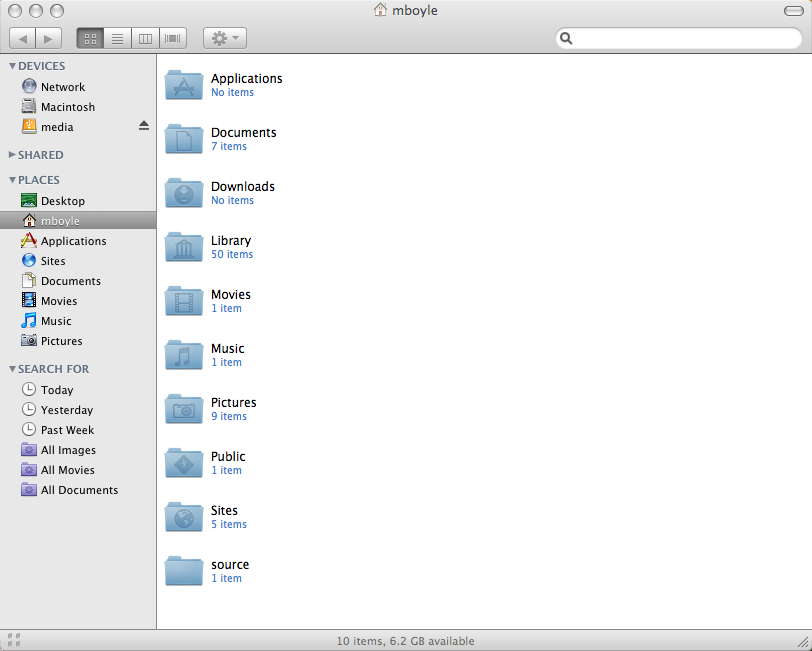Viewport: 812px width, 651px height.
Task: Select the Movies folder icon in main pane
Action: (184, 301)
